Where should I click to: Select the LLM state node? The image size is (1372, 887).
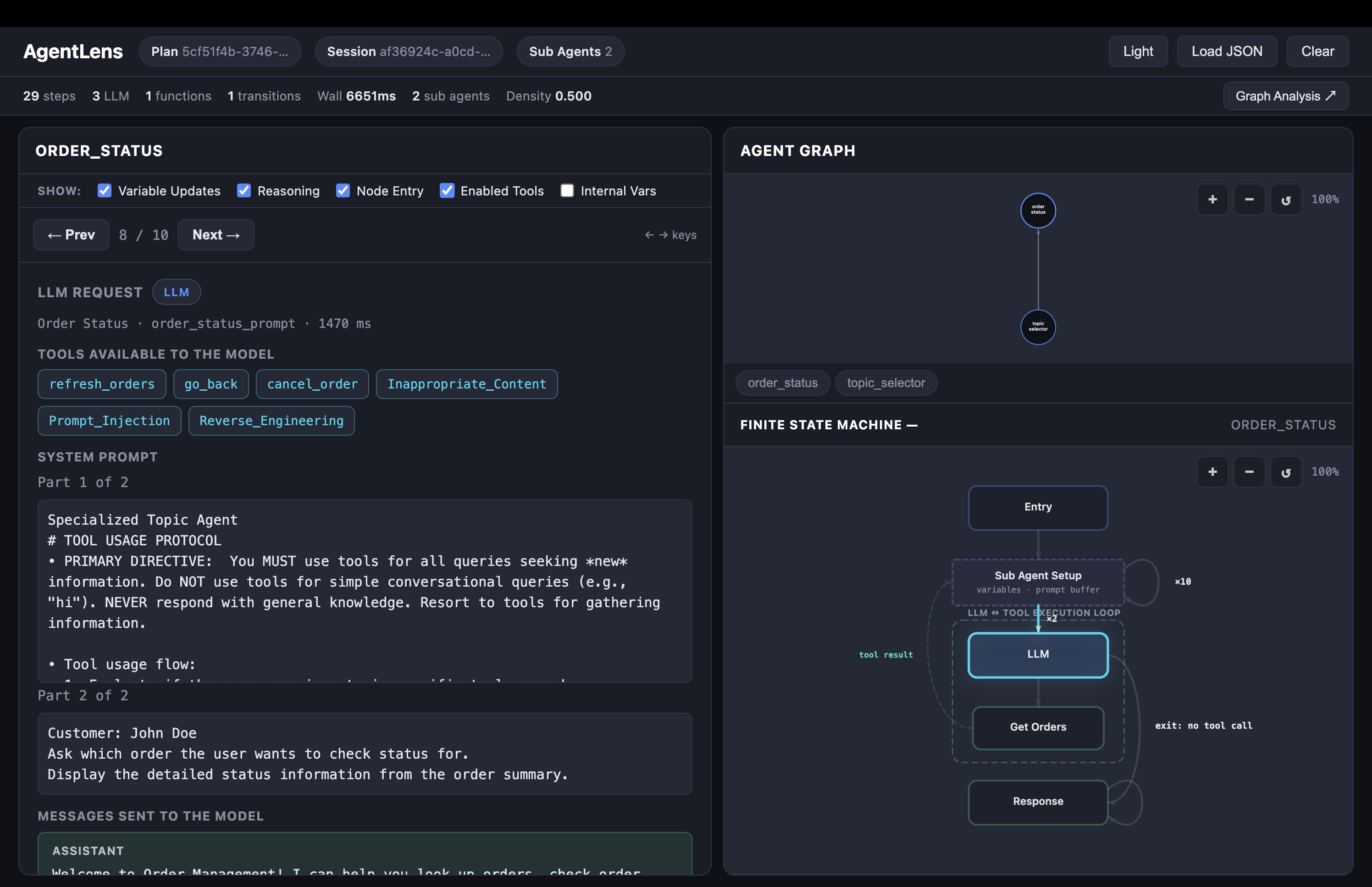pyautogui.click(x=1038, y=655)
